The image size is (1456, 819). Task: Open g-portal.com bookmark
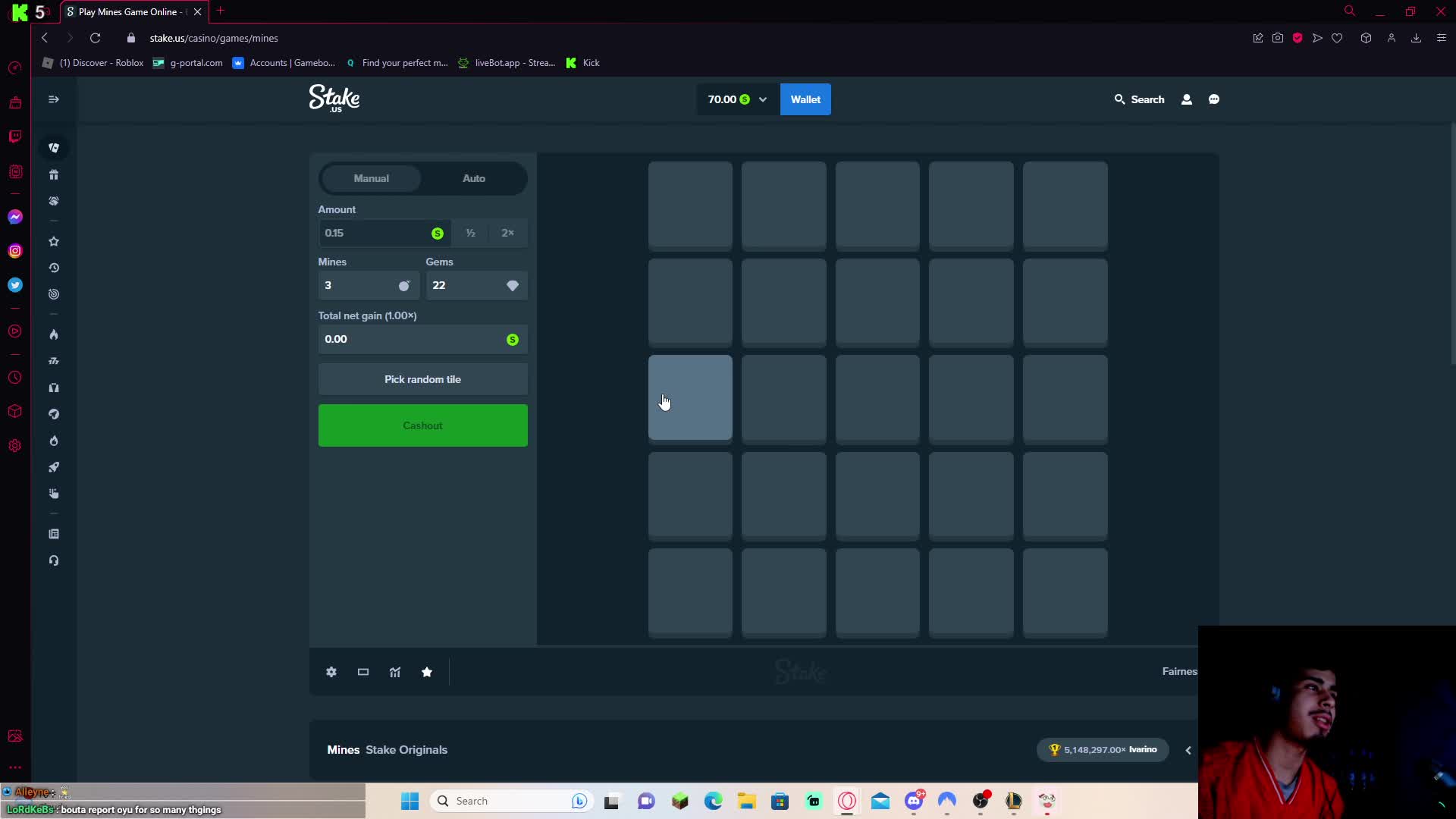click(x=188, y=63)
